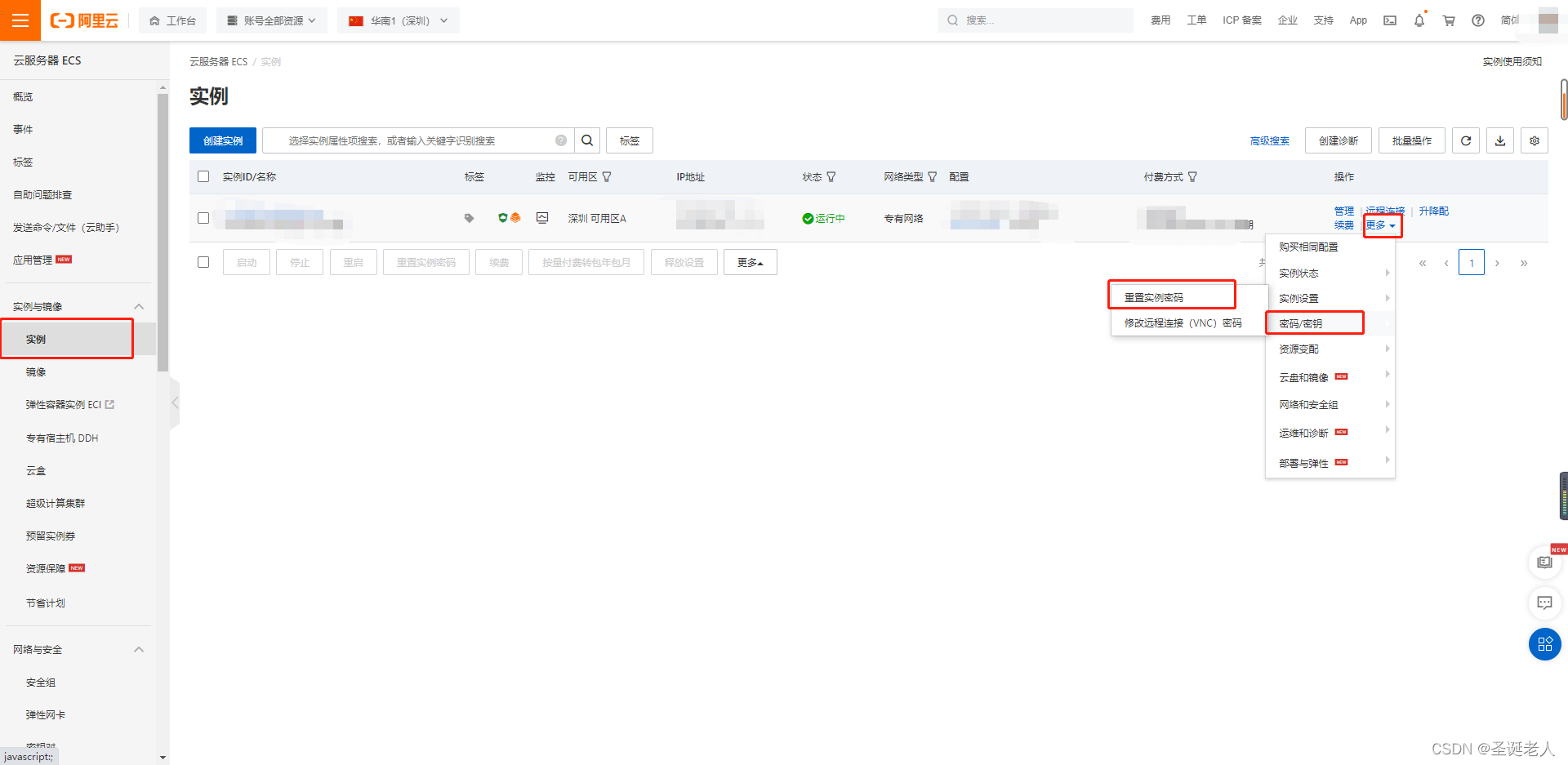Export the instance list download icon

pos(1500,140)
